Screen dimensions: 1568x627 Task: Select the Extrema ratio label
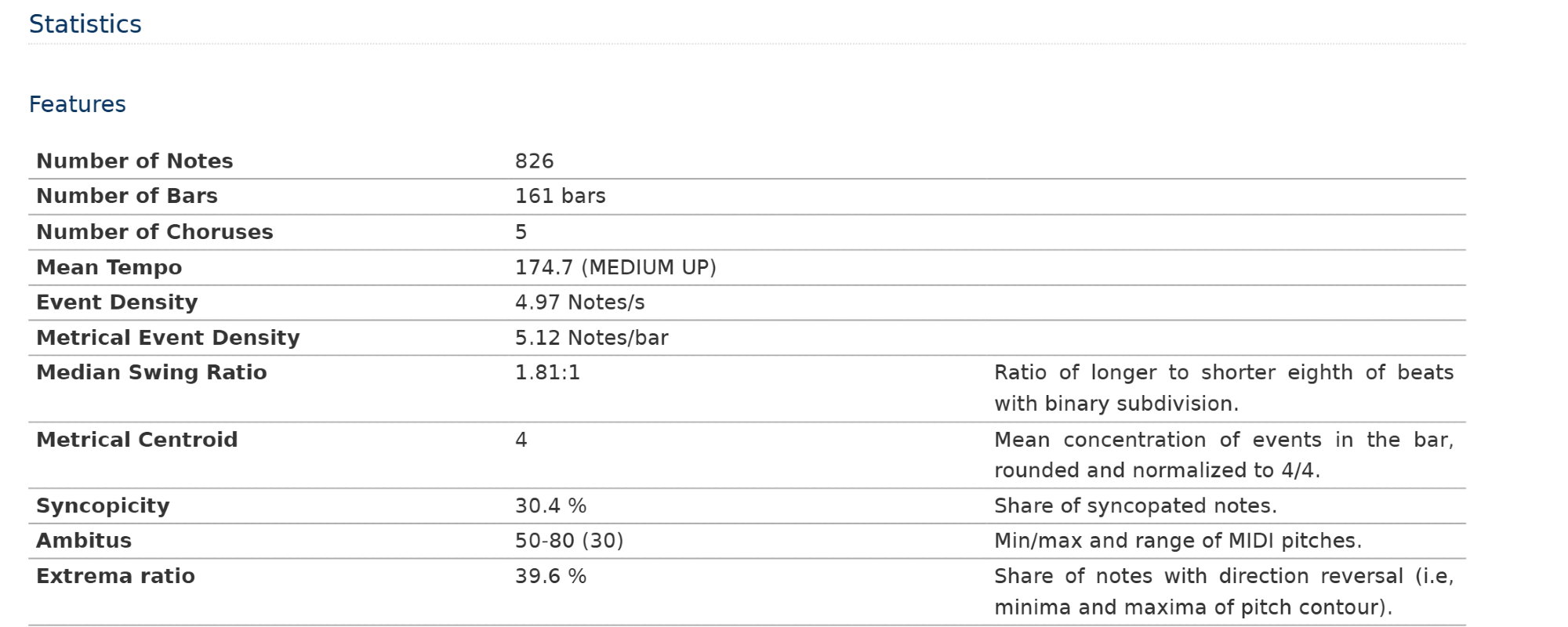pyautogui.click(x=115, y=576)
